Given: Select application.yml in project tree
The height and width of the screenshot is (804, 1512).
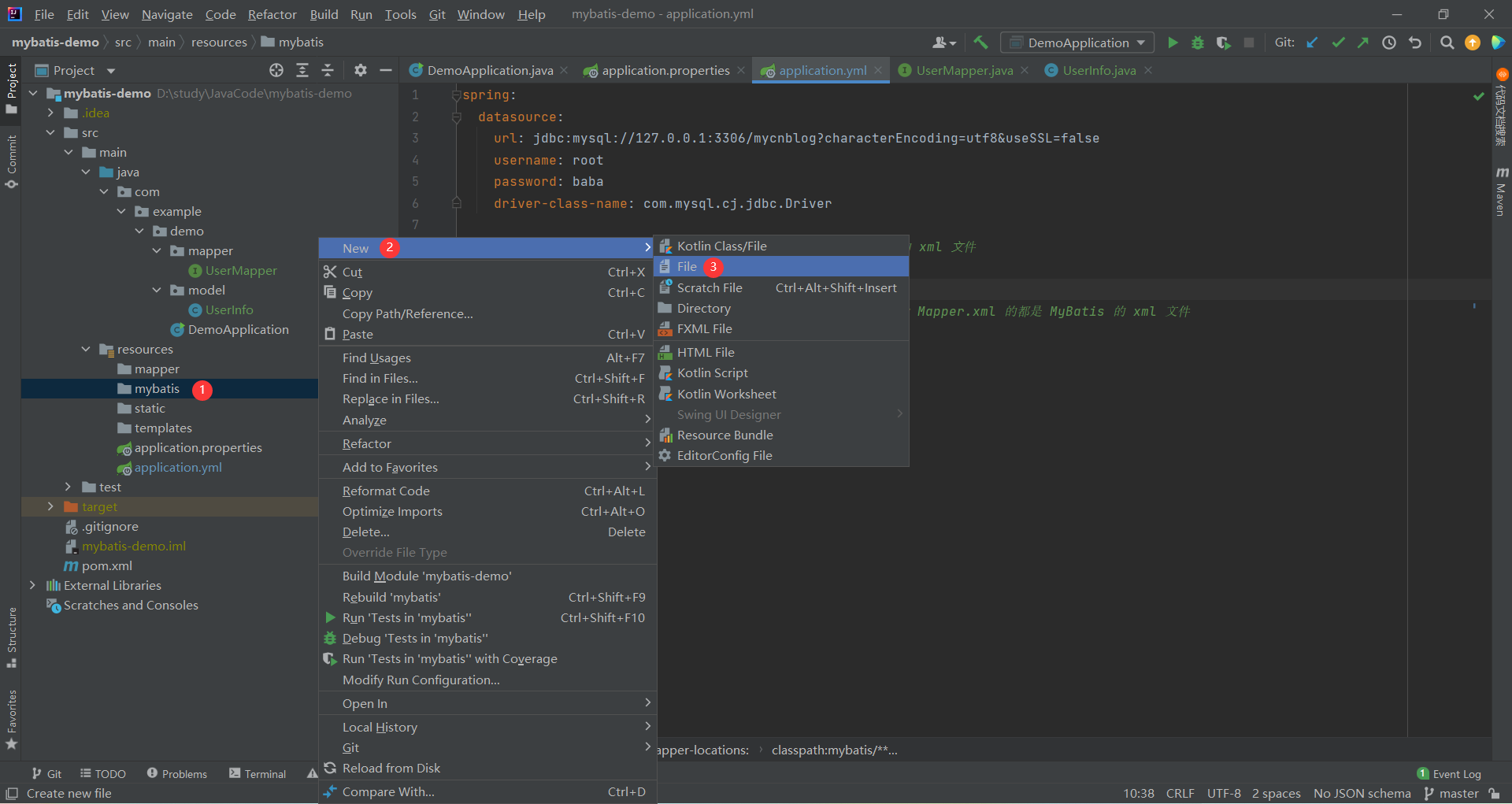Looking at the screenshot, I should (178, 467).
